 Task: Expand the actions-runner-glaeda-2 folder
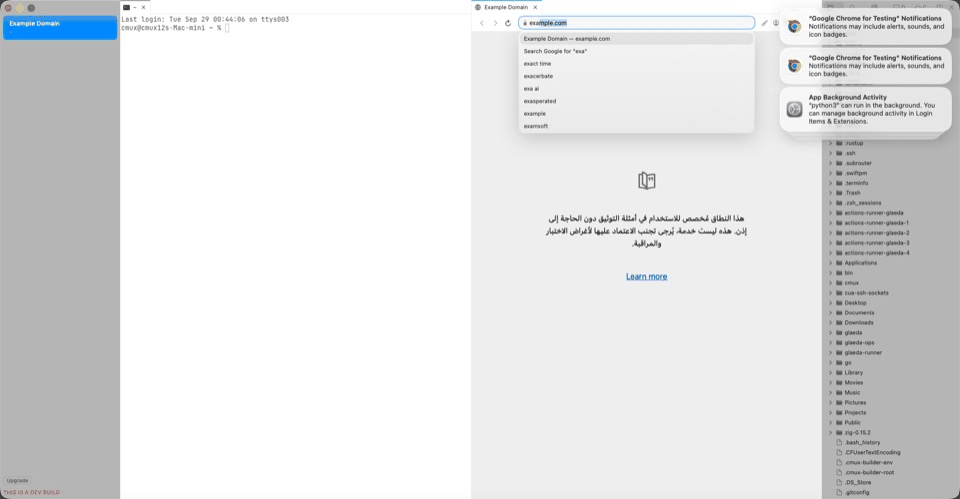click(831, 233)
